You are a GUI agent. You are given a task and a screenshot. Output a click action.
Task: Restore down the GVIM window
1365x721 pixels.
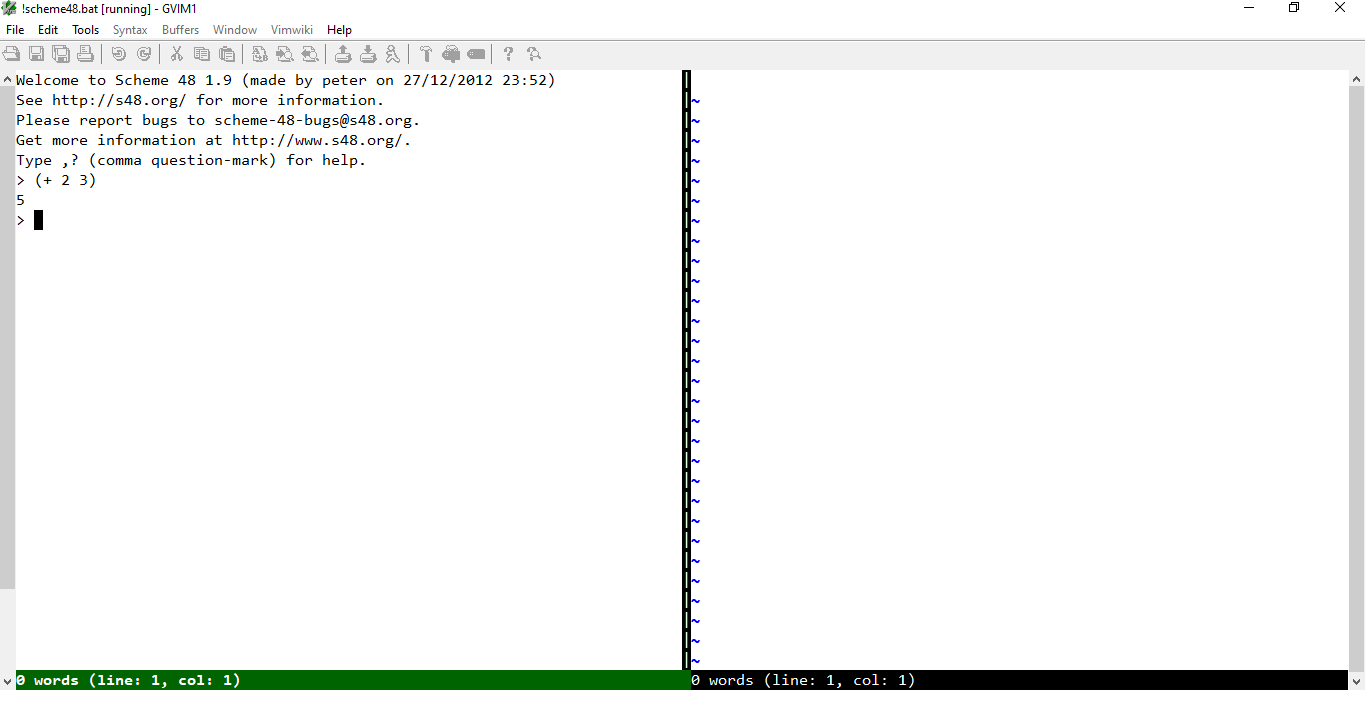(1294, 8)
